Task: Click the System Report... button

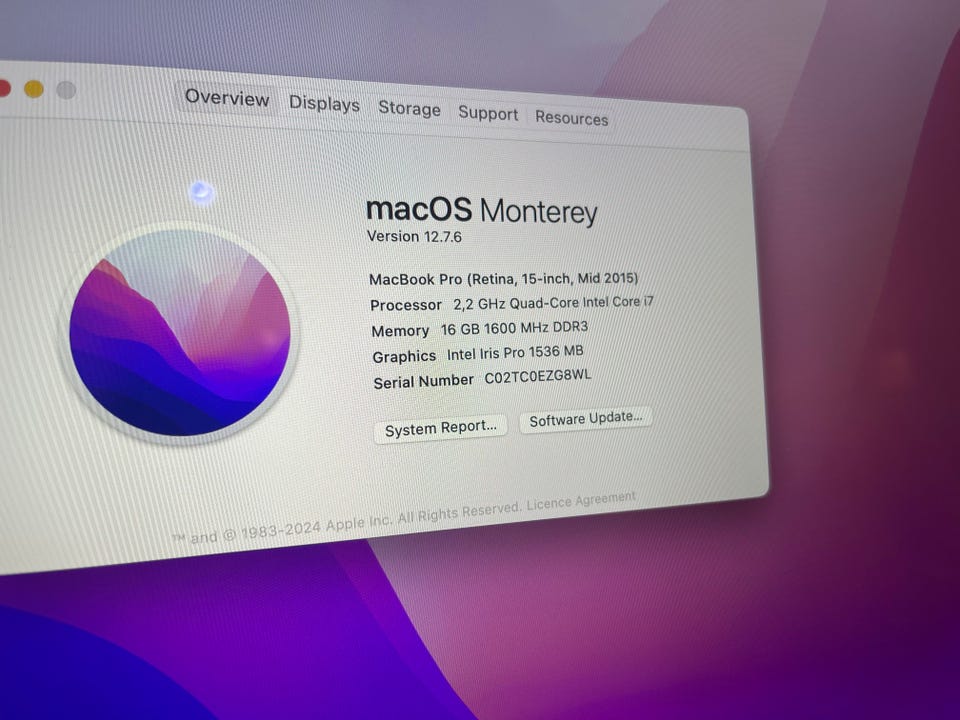Action: (x=440, y=427)
